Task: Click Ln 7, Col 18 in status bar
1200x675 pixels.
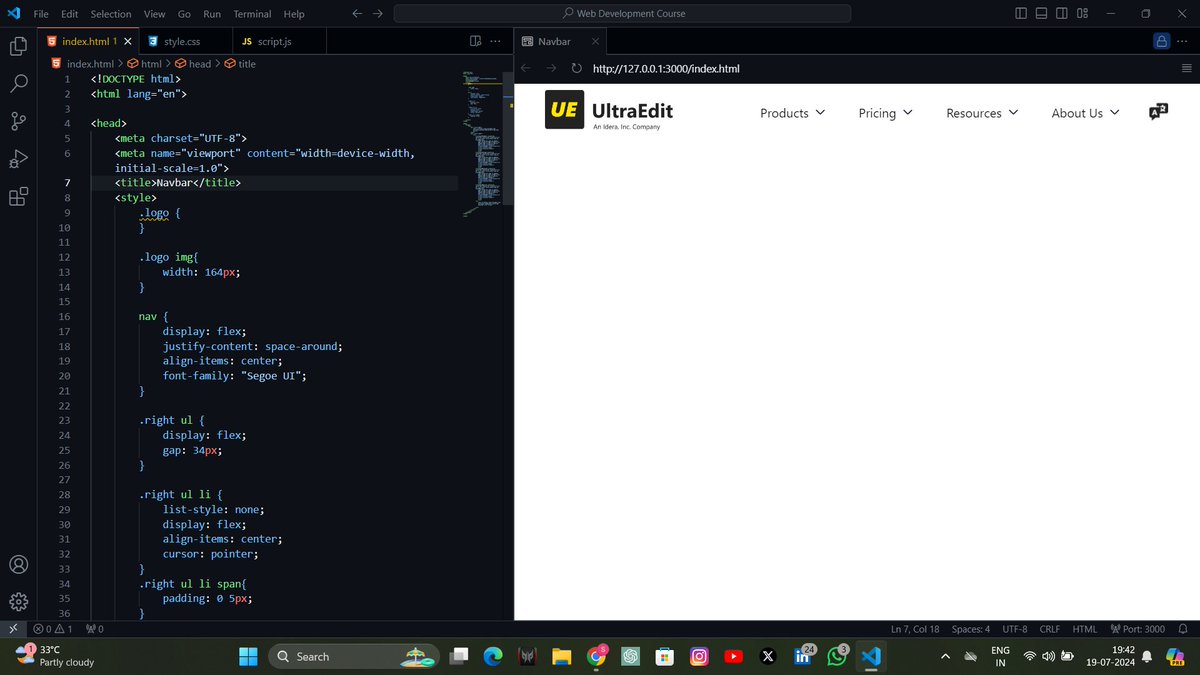Action: click(915, 629)
